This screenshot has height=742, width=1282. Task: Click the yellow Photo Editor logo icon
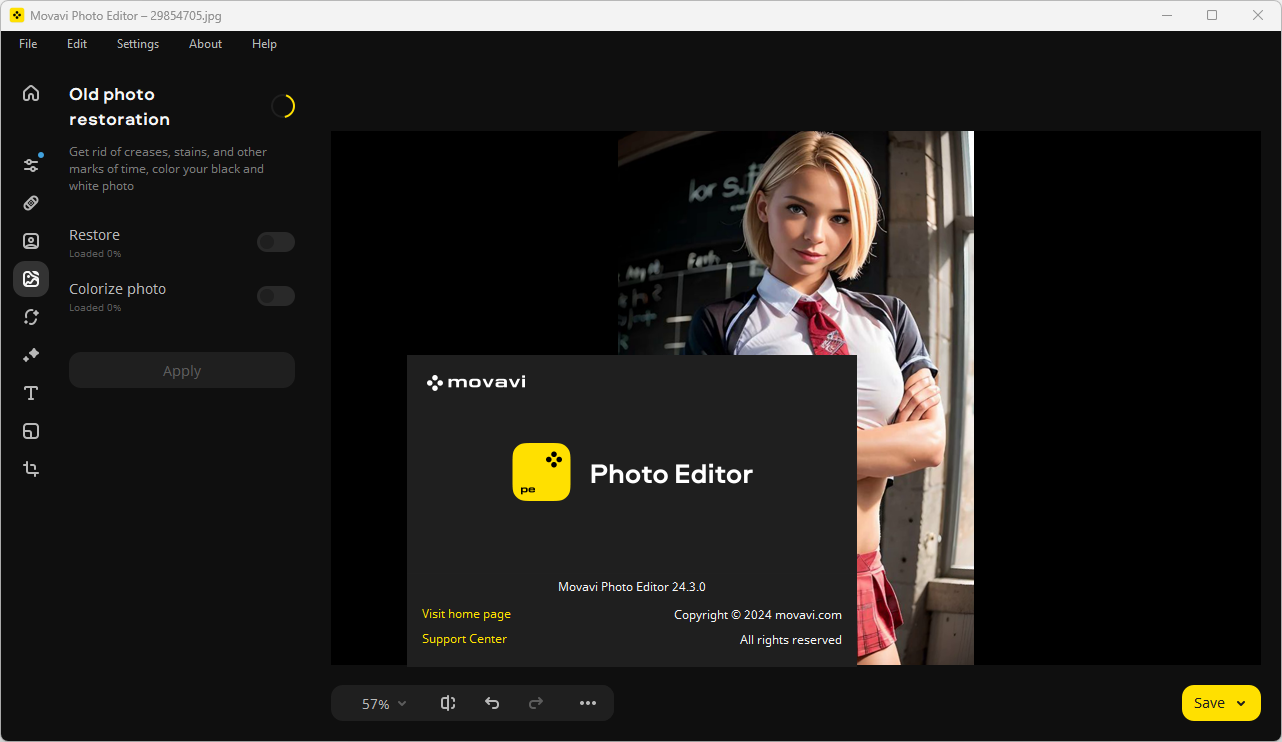(x=541, y=472)
